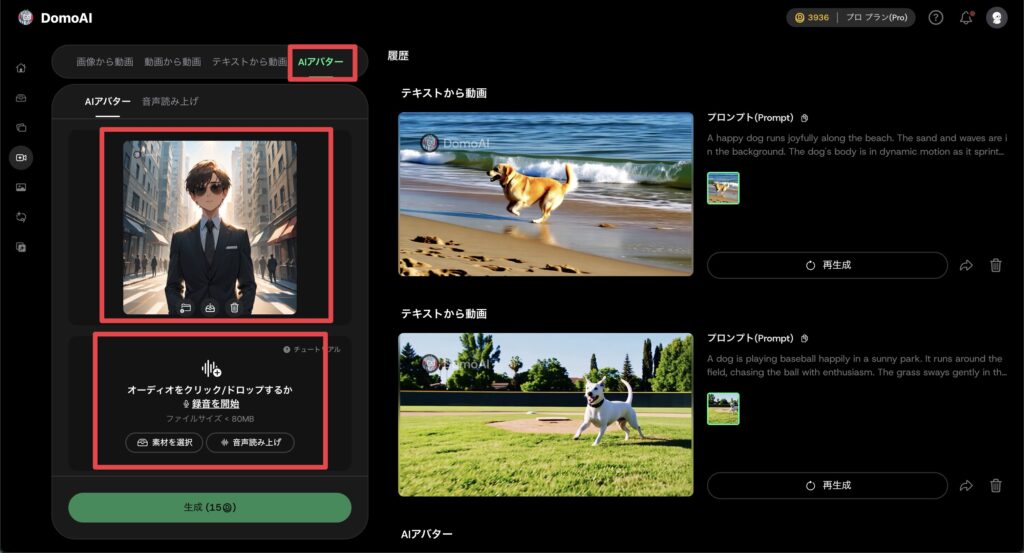Open the layered copy icon in sidebar
This screenshot has height=553, width=1024.
[21, 247]
